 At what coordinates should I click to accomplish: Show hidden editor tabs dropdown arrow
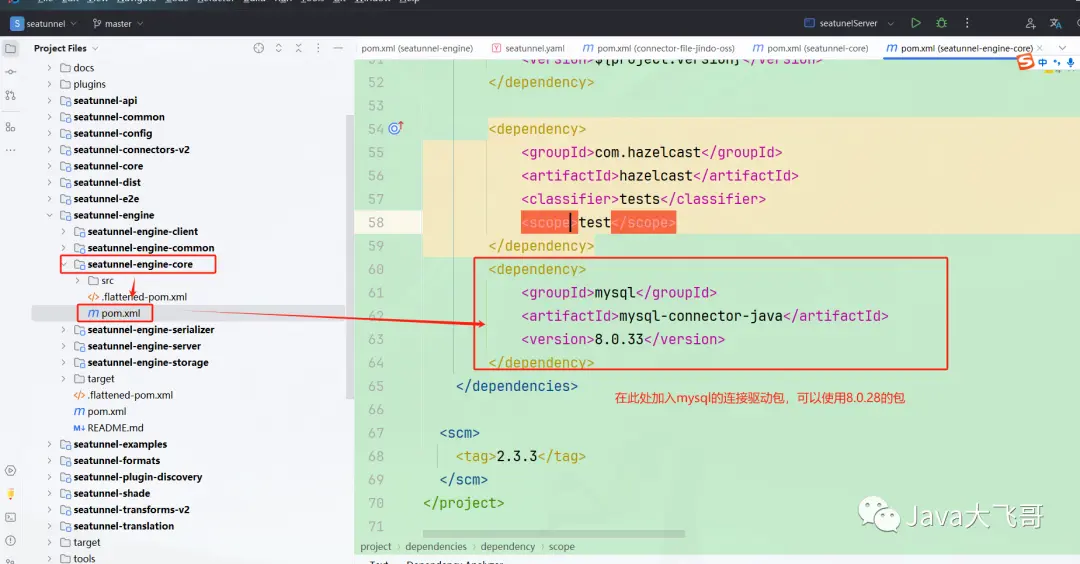point(1063,48)
